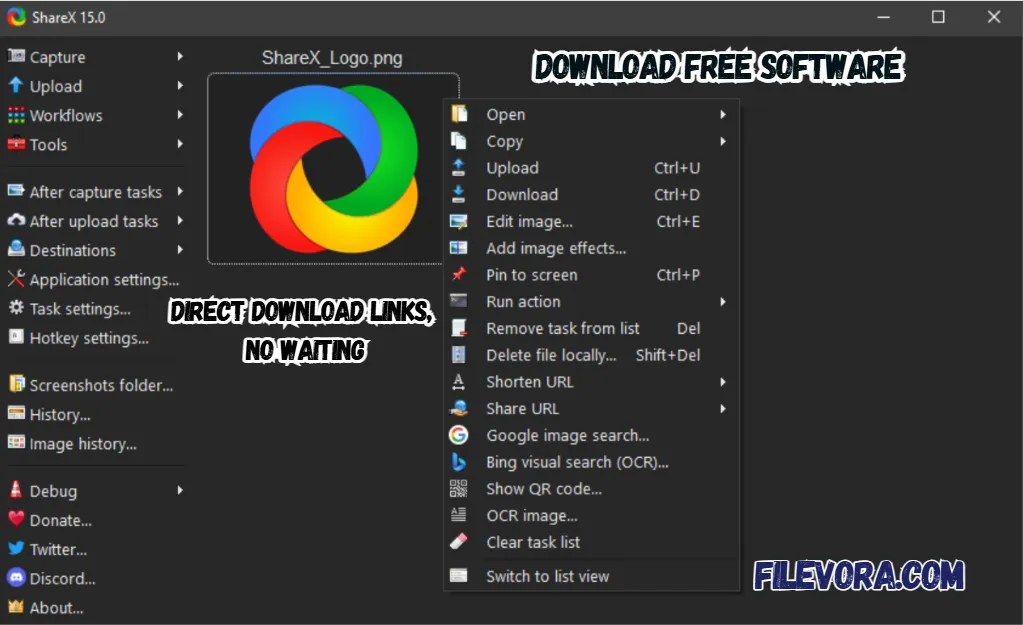Viewport: 1023px width, 625px height.
Task: Select the Capture tool icon
Action: [15, 57]
